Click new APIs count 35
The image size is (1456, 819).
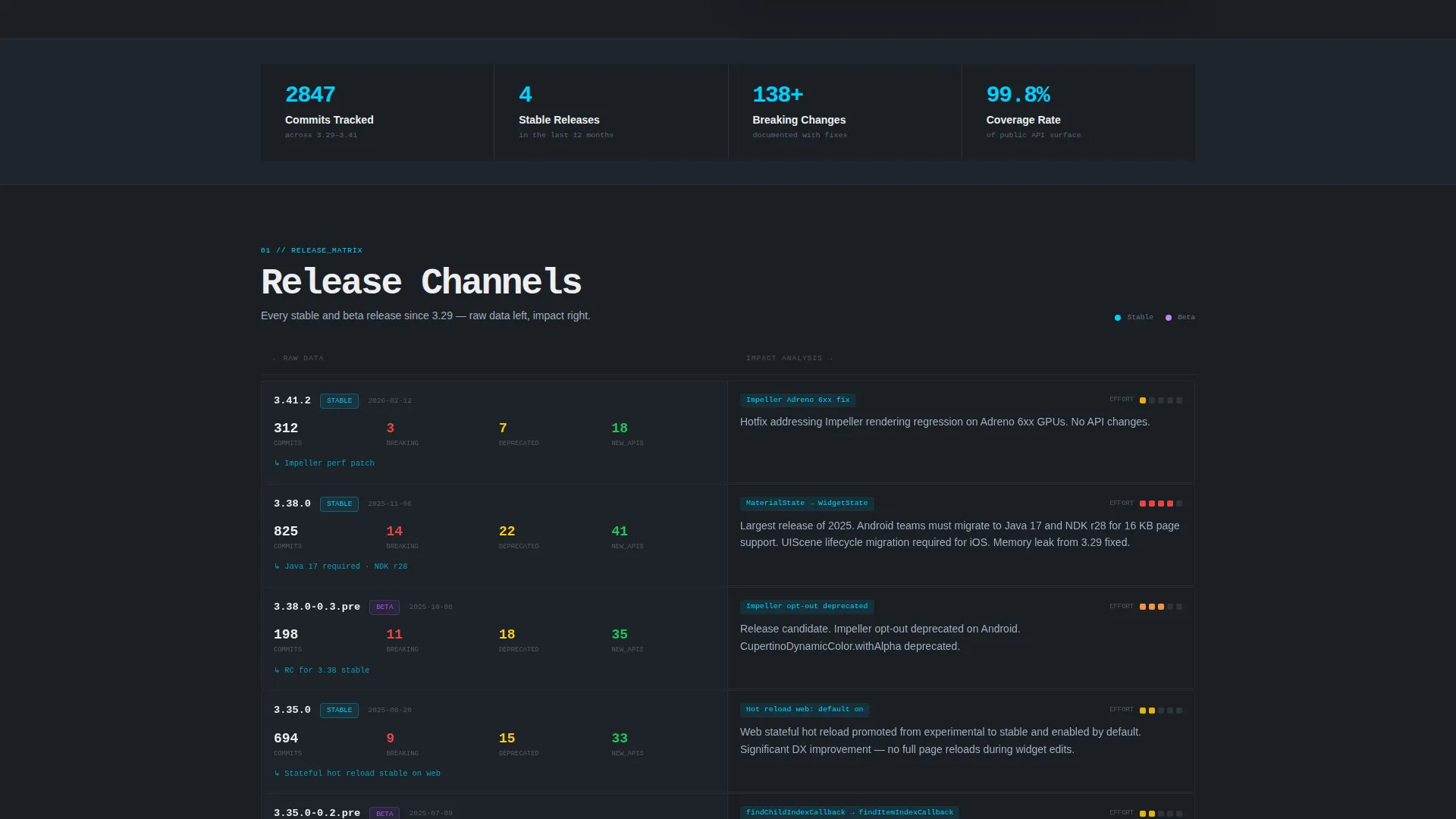[620, 635]
